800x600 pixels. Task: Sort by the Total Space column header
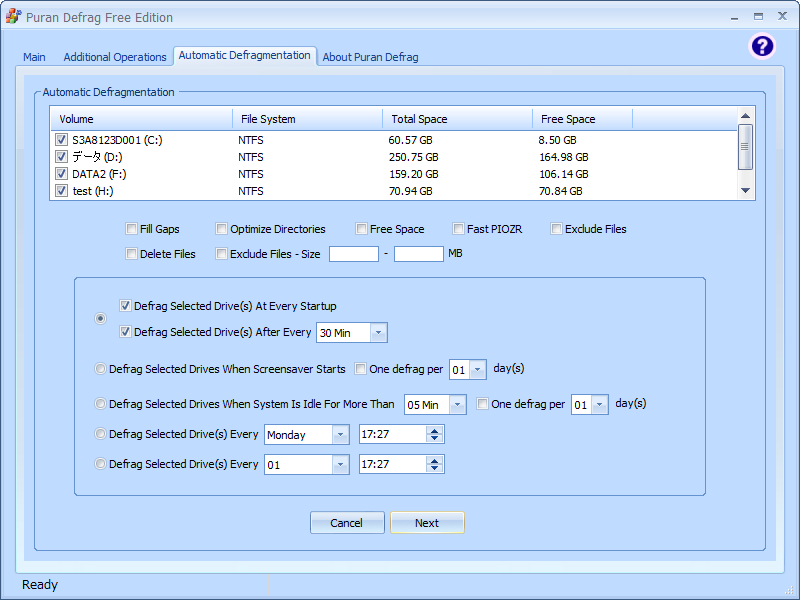coord(458,119)
